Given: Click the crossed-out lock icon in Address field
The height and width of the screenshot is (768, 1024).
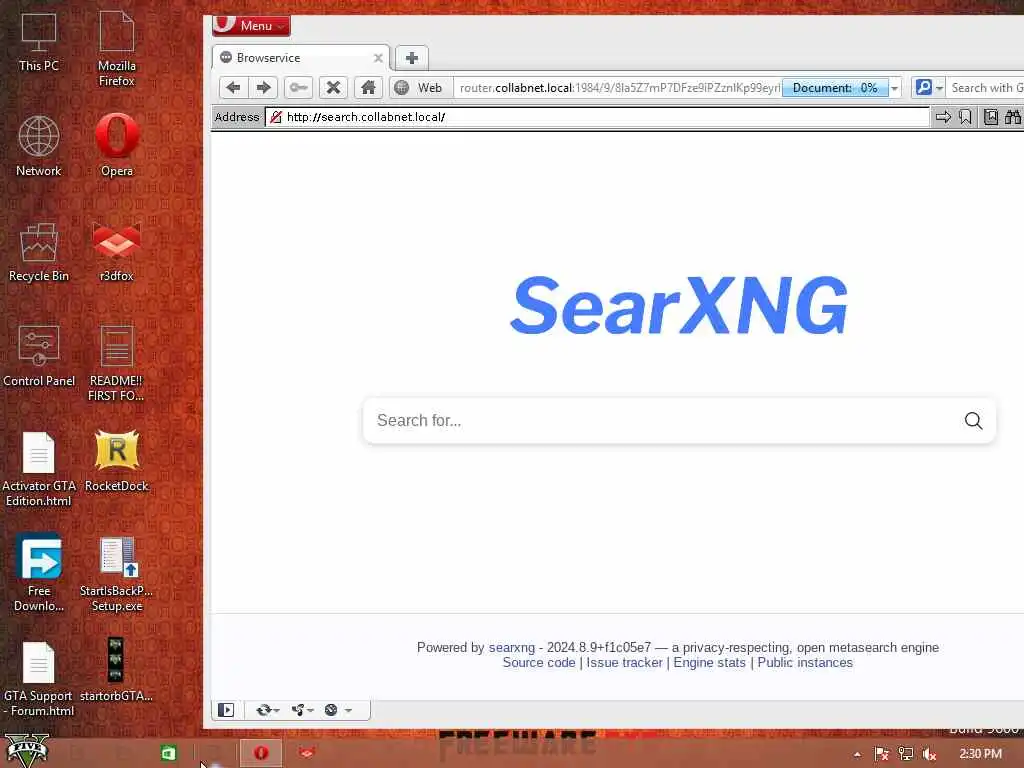Looking at the screenshot, I should tap(276, 117).
